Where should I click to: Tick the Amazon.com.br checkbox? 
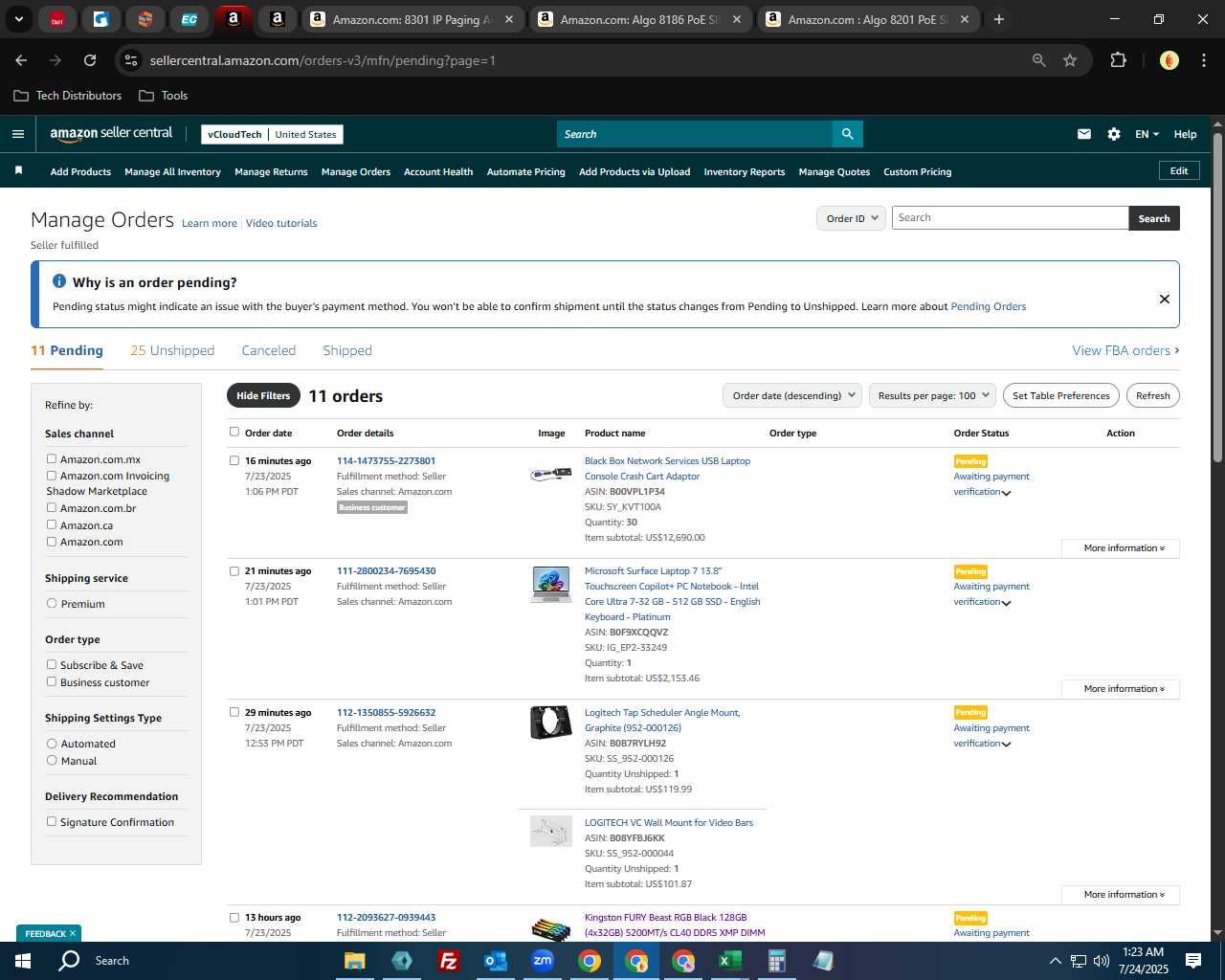(52, 507)
